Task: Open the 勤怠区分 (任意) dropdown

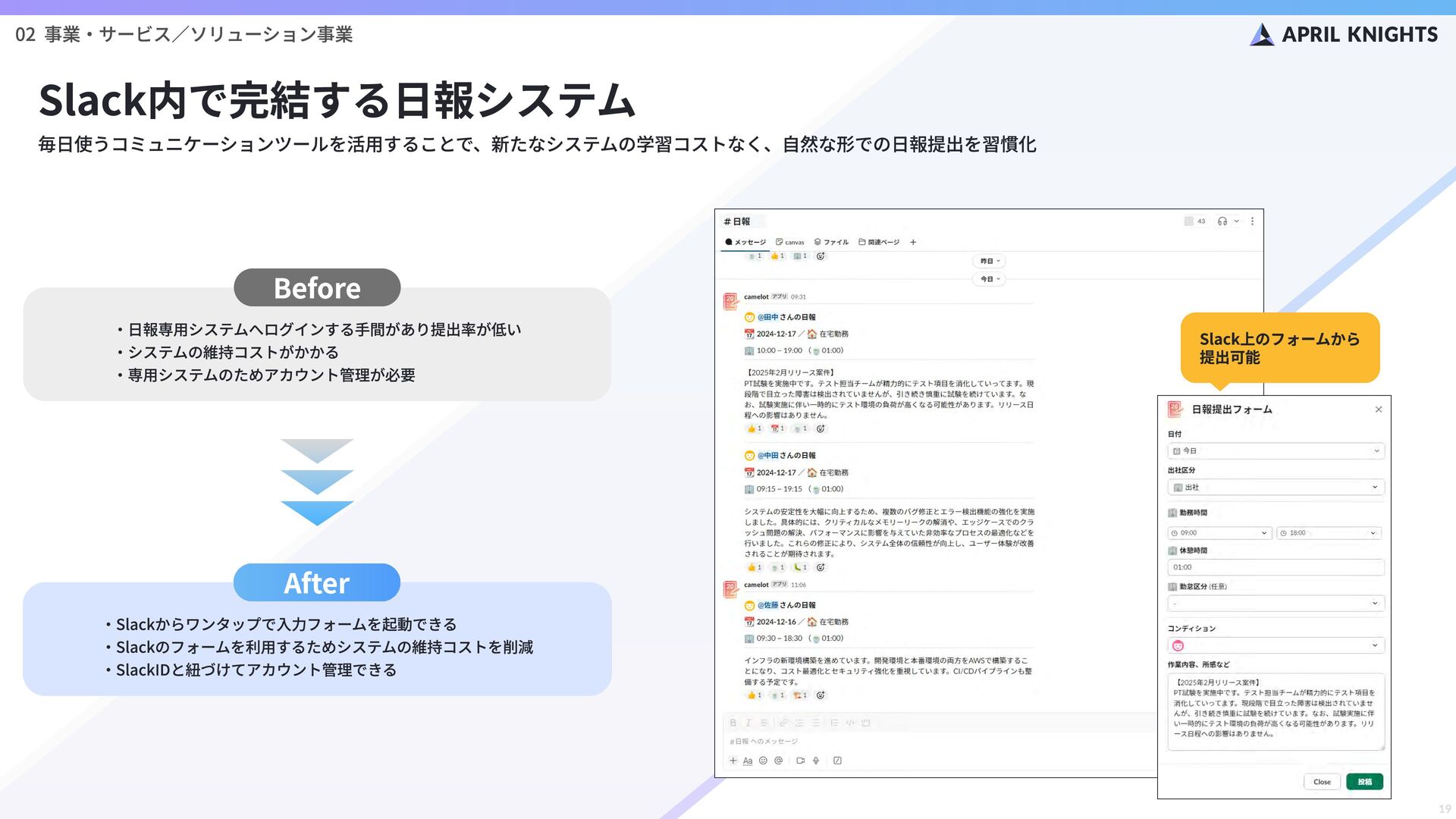Action: click(1276, 604)
